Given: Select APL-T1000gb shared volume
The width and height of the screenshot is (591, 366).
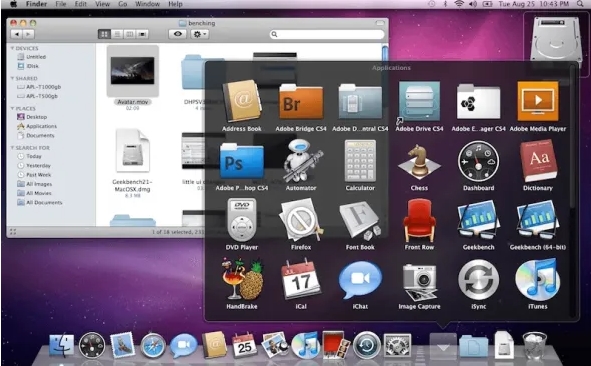Looking at the screenshot, I should (39, 87).
